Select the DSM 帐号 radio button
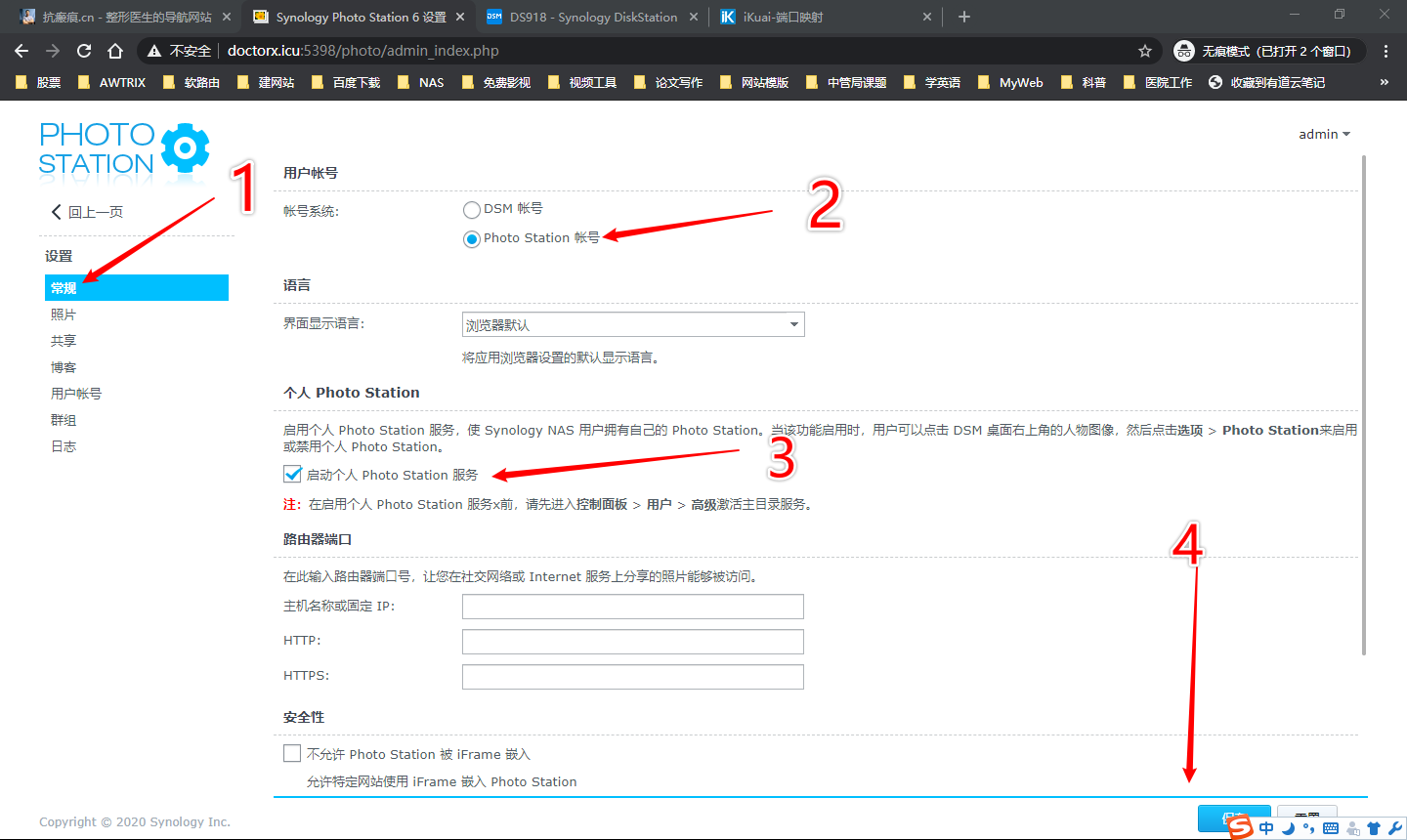 pos(472,210)
